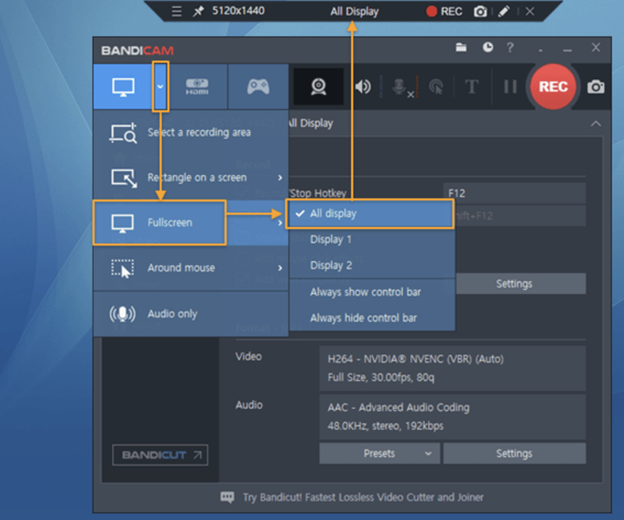
Task: Check the All display option
Action: coord(368,213)
